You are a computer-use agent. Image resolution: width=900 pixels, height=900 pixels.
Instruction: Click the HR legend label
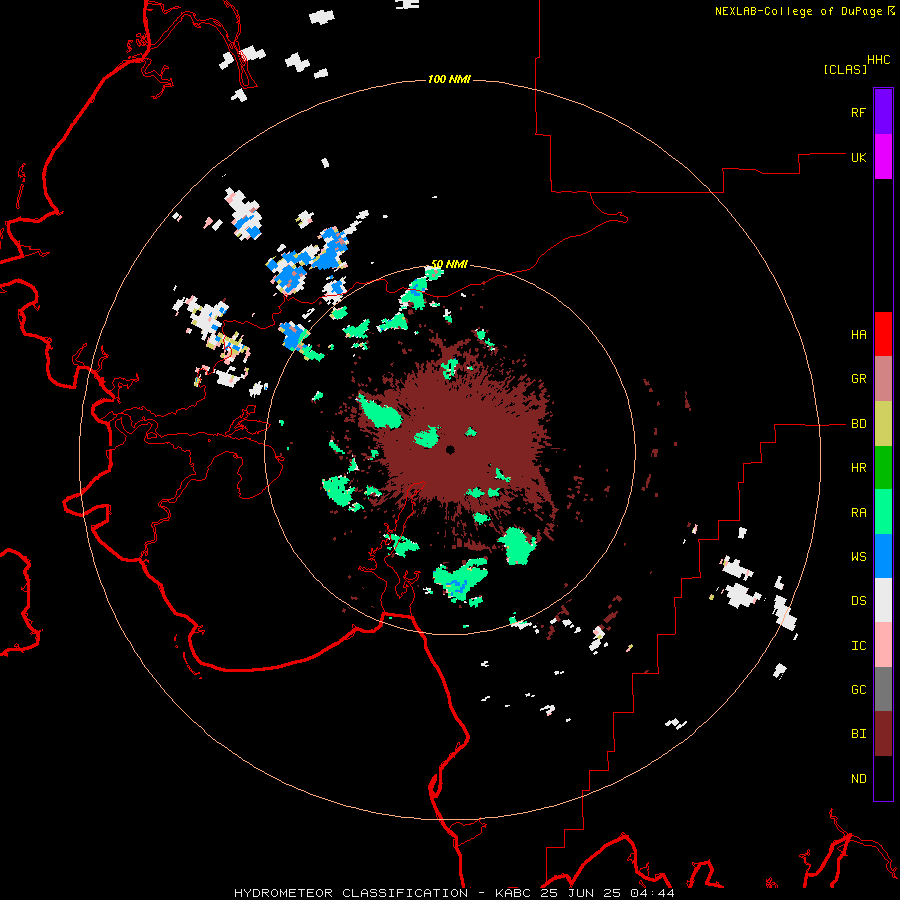(x=858, y=468)
